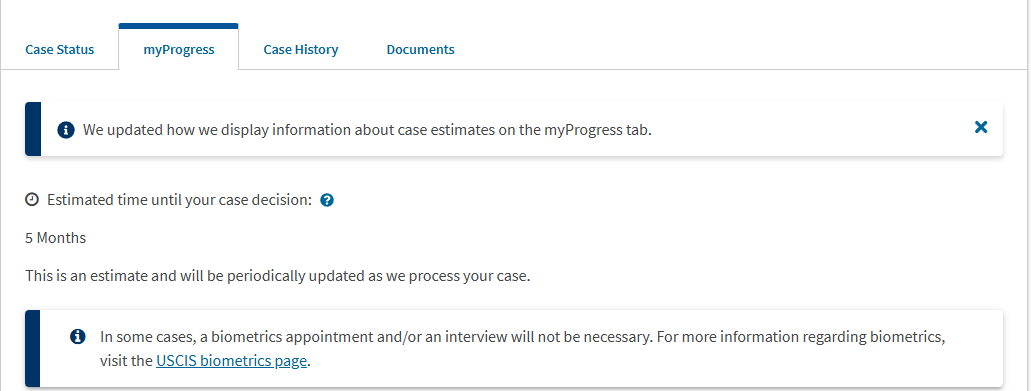Open the estimated time help question mark
Screen dimensions: 1031x391
click(x=327, y=200)
